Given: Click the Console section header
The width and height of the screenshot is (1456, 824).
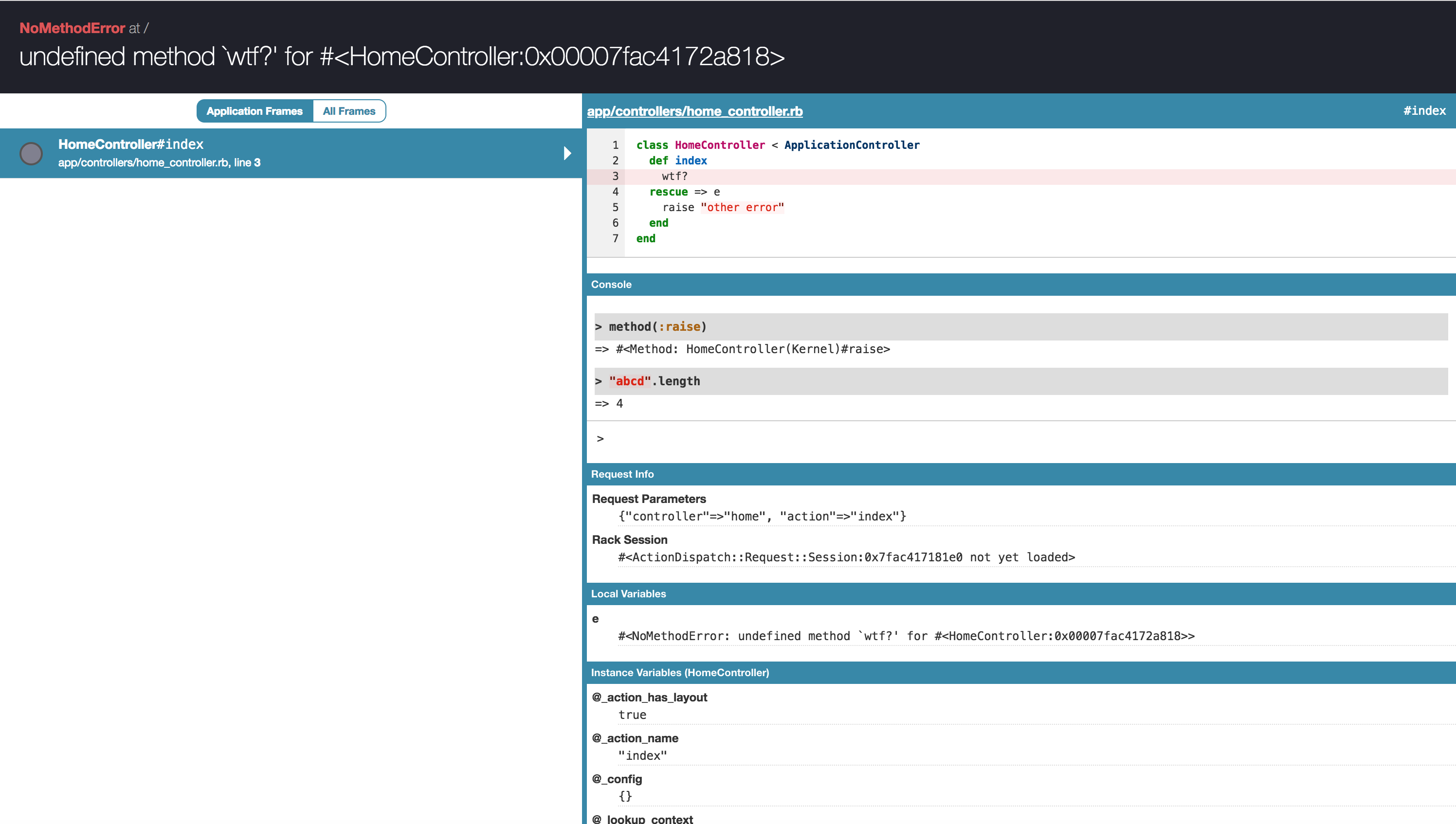Looking at the screenshot, I should click(1021, 284).
